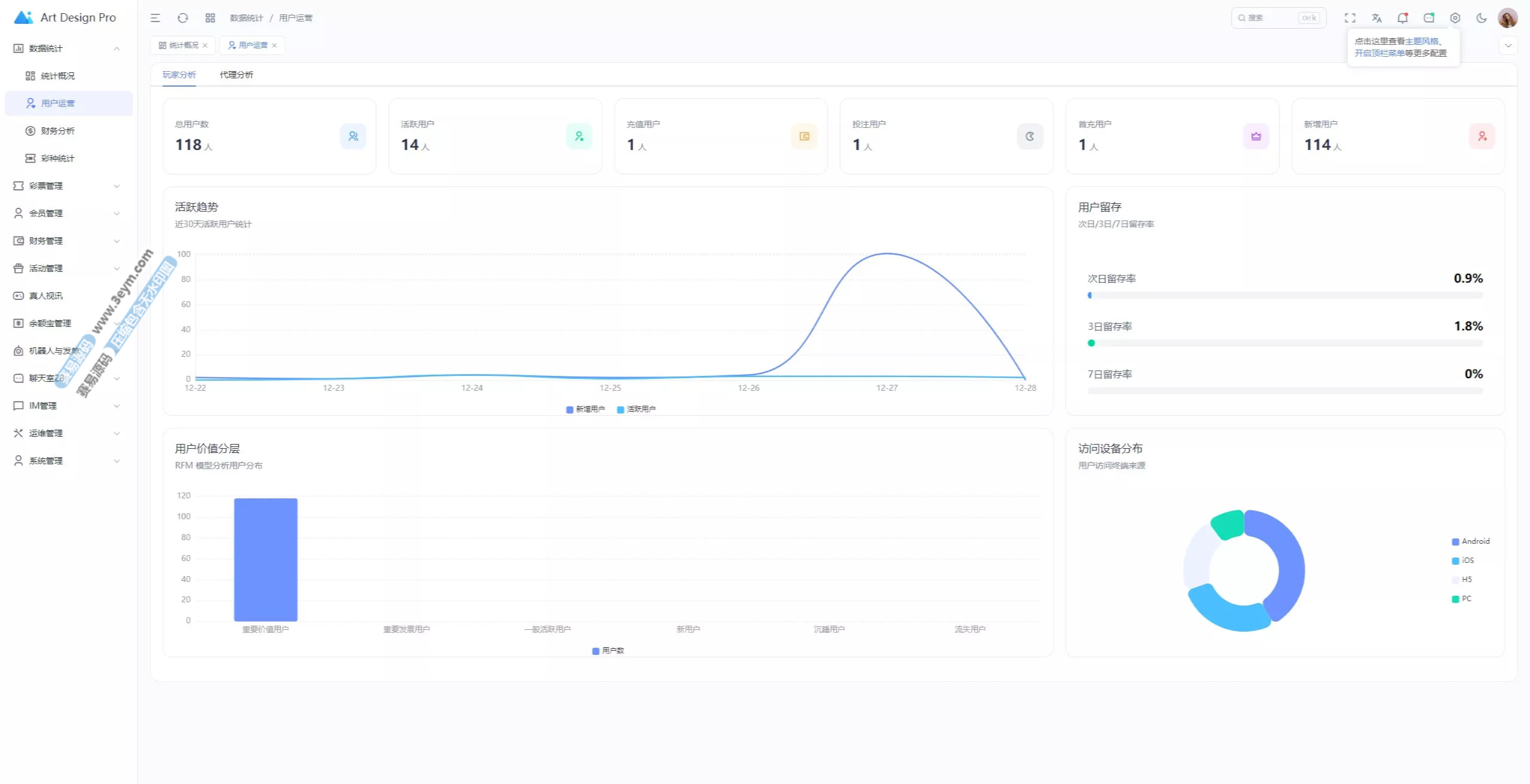Open the fullscreen mode icon

tap(1350, 18)
